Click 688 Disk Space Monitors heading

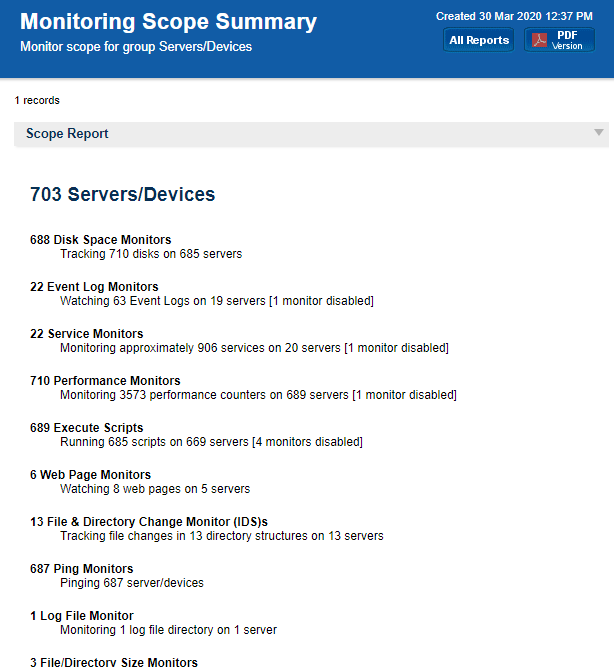coord(100,240)
